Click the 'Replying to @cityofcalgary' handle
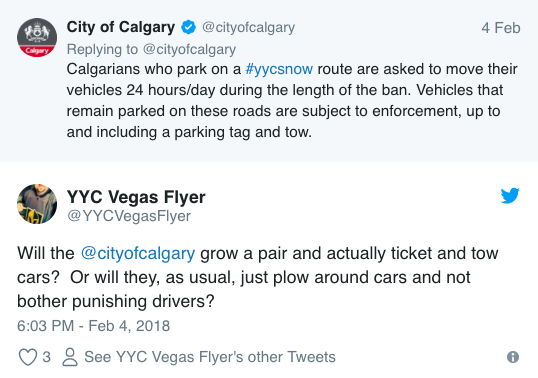Image resolution: width=538 pixels, height=378 pixels. [189, 49]
